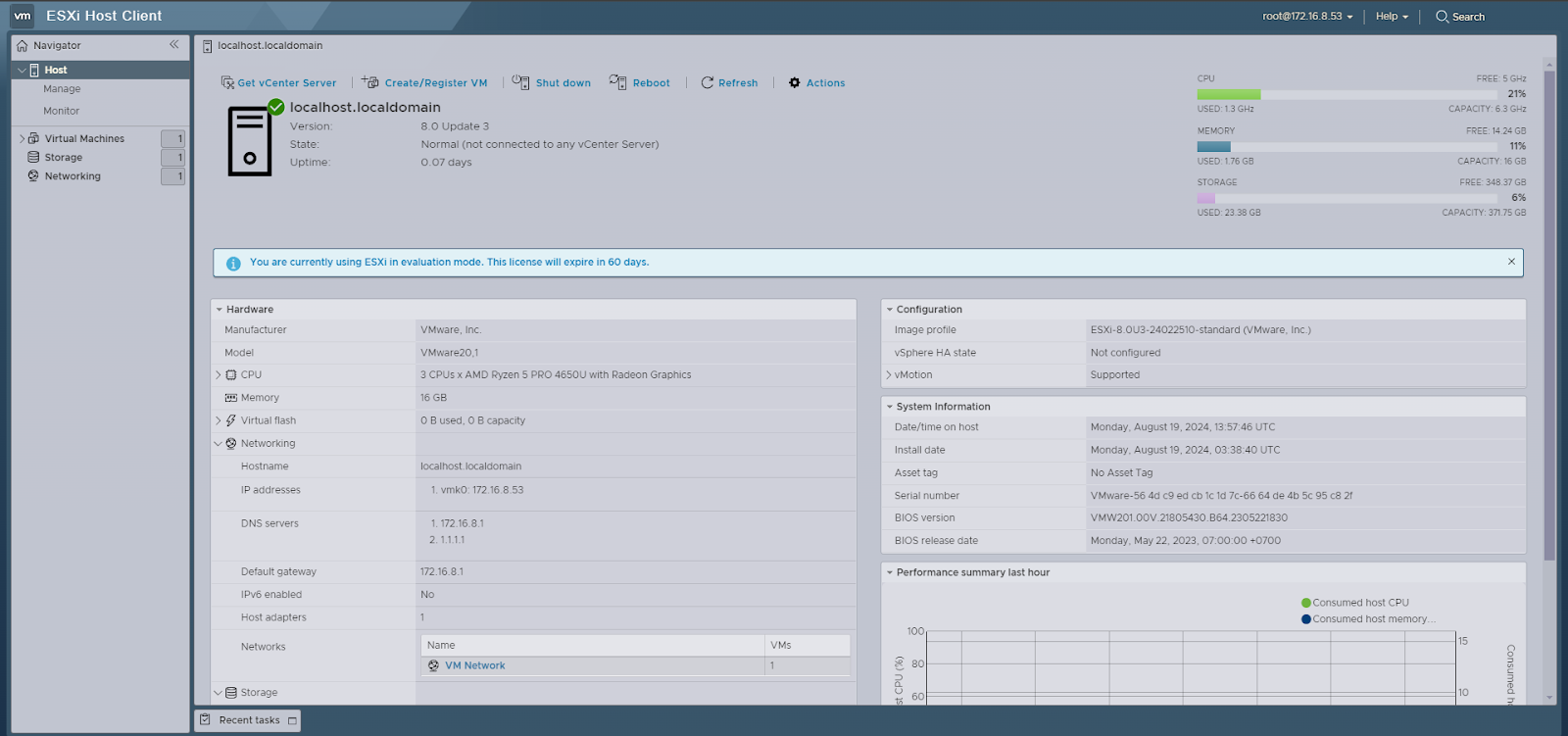Image resolution: width=1568 pixels, height=736 pixels.
Task: Click the Memory icon in Hardware
Action: (231, 398)
